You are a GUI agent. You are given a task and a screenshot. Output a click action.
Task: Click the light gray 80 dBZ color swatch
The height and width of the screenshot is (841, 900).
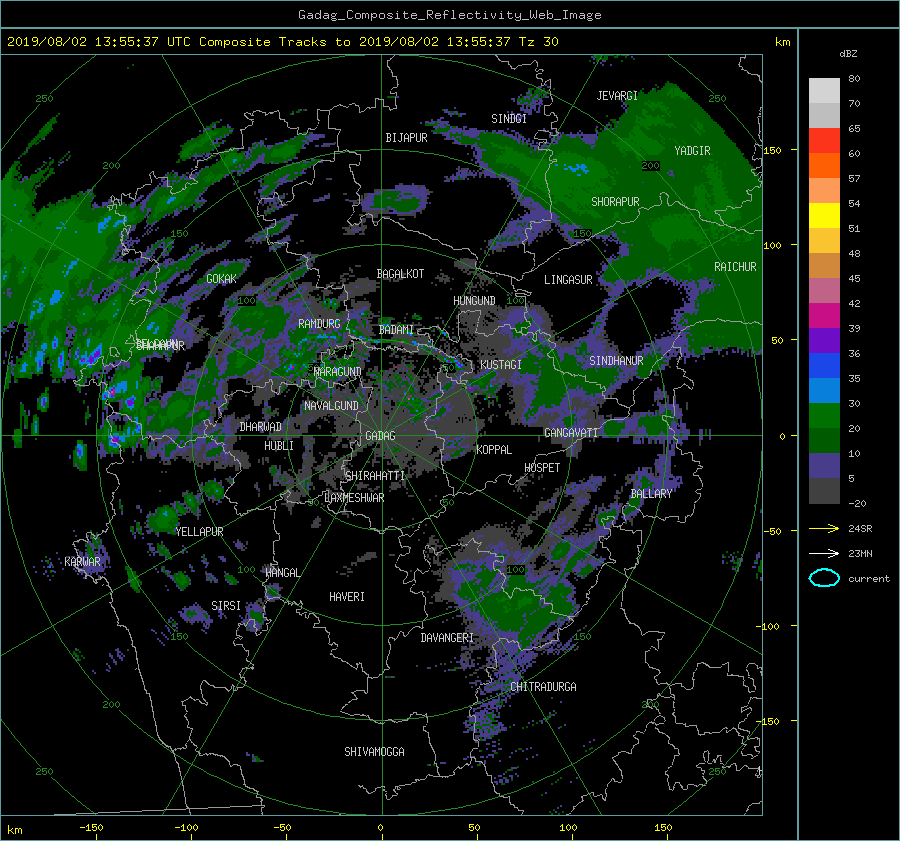tap(824, 90)
